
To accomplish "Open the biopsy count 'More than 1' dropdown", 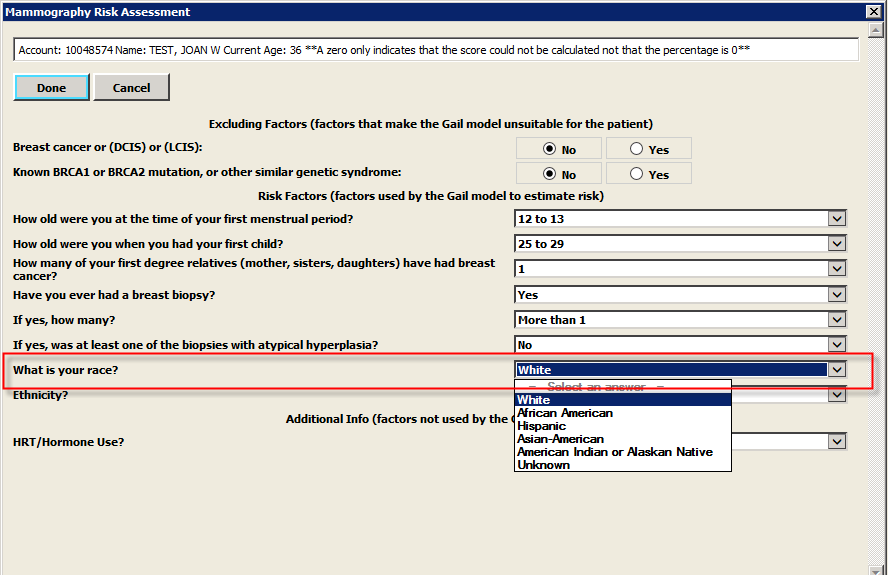I will [837, 320].
